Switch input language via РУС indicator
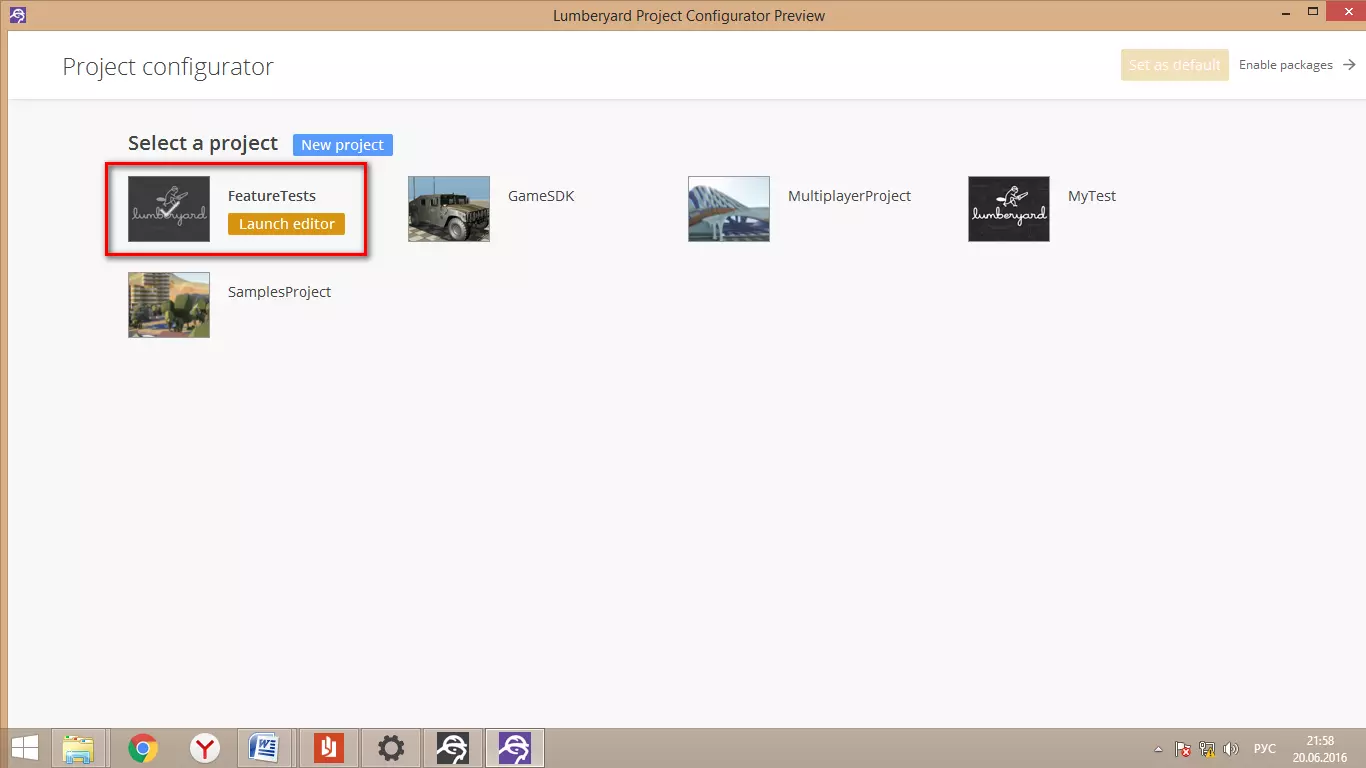Screen dimensions: 1366x768 pyautogui.click(x=1265, y=749)
